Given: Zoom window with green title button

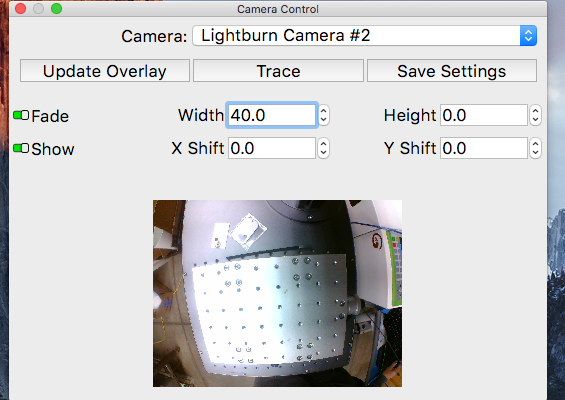Looking at the screenshot, I should coord(57,9).
